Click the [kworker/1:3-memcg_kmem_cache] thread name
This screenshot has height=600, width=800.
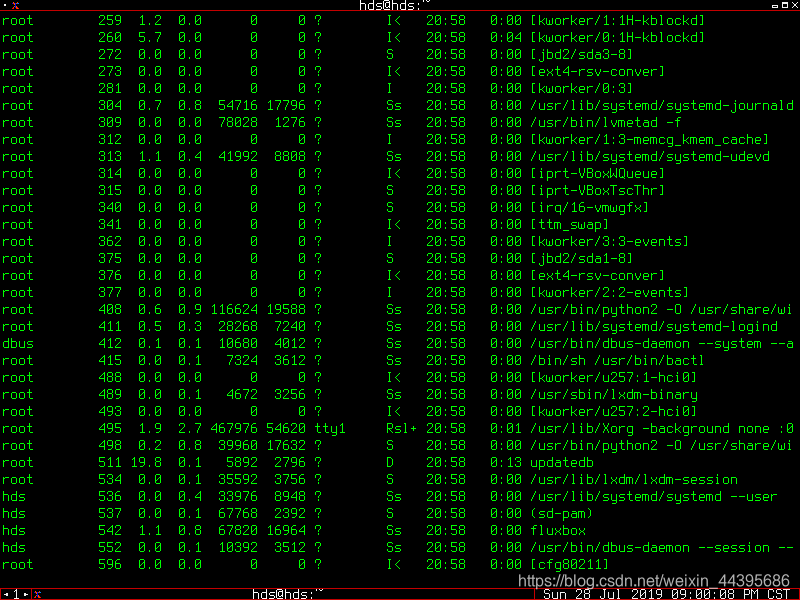click(649, 139)
